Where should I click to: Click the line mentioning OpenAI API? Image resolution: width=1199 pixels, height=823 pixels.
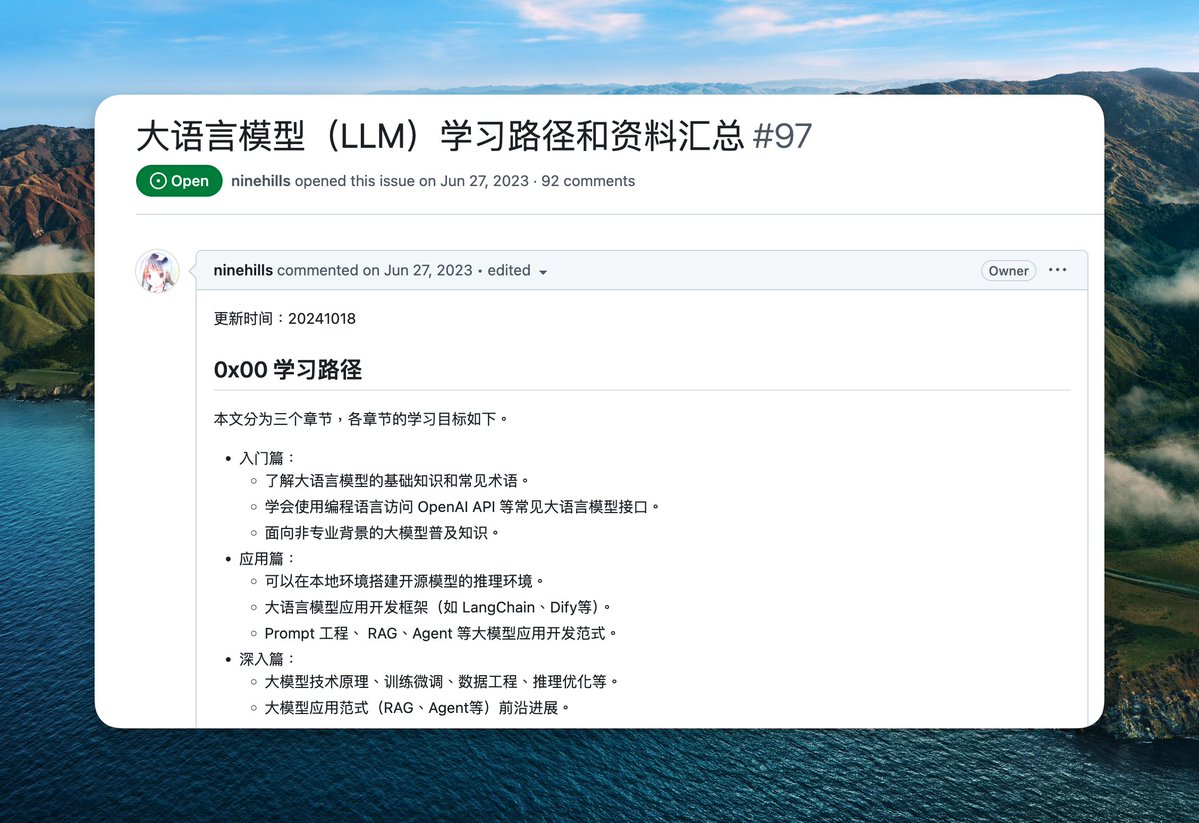coord(462,507)
